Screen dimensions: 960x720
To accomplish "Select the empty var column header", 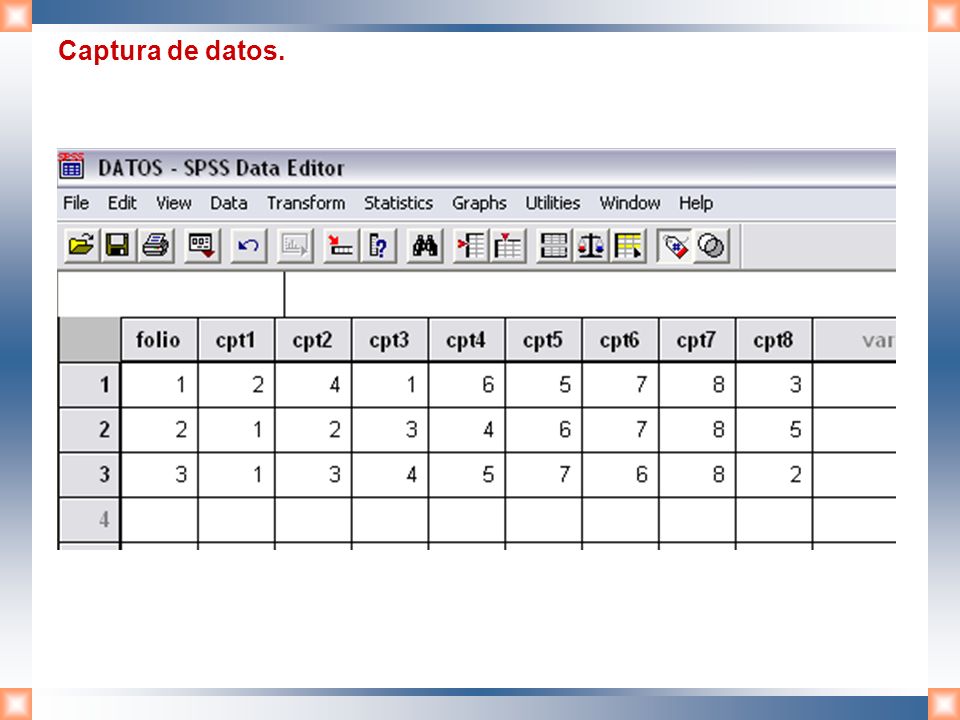I will tap(855, 340).
